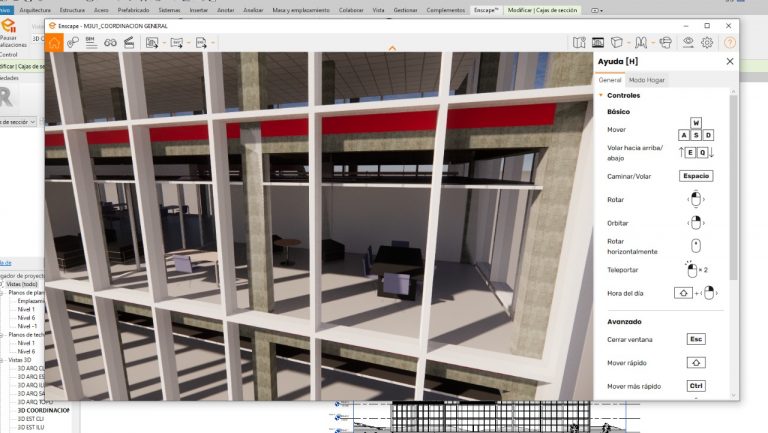Select the General tab in Ayuda

click(x=610, y=79)
